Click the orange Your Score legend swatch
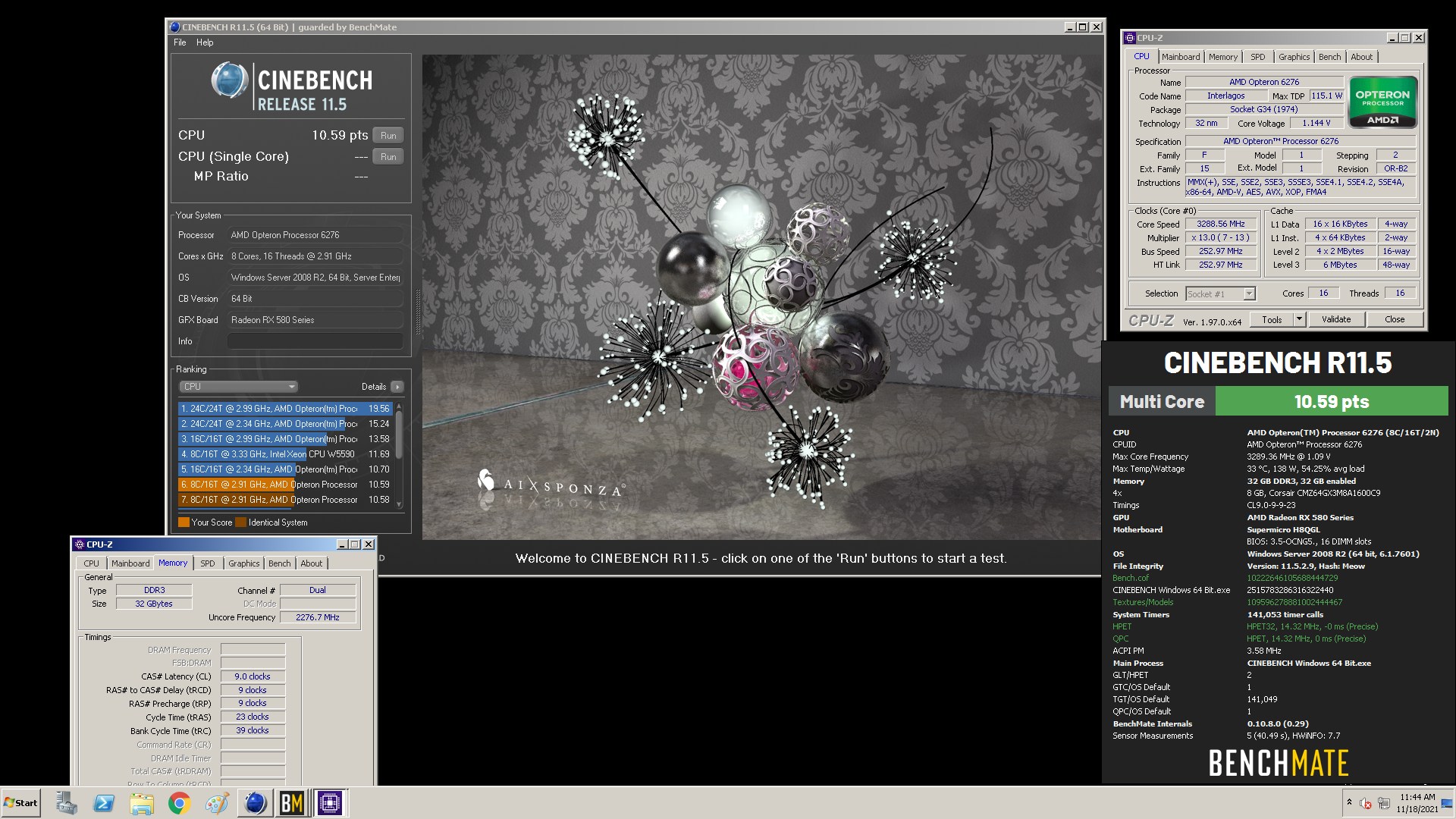Screen dimensions: 1456x819 [x=184, y=522]
